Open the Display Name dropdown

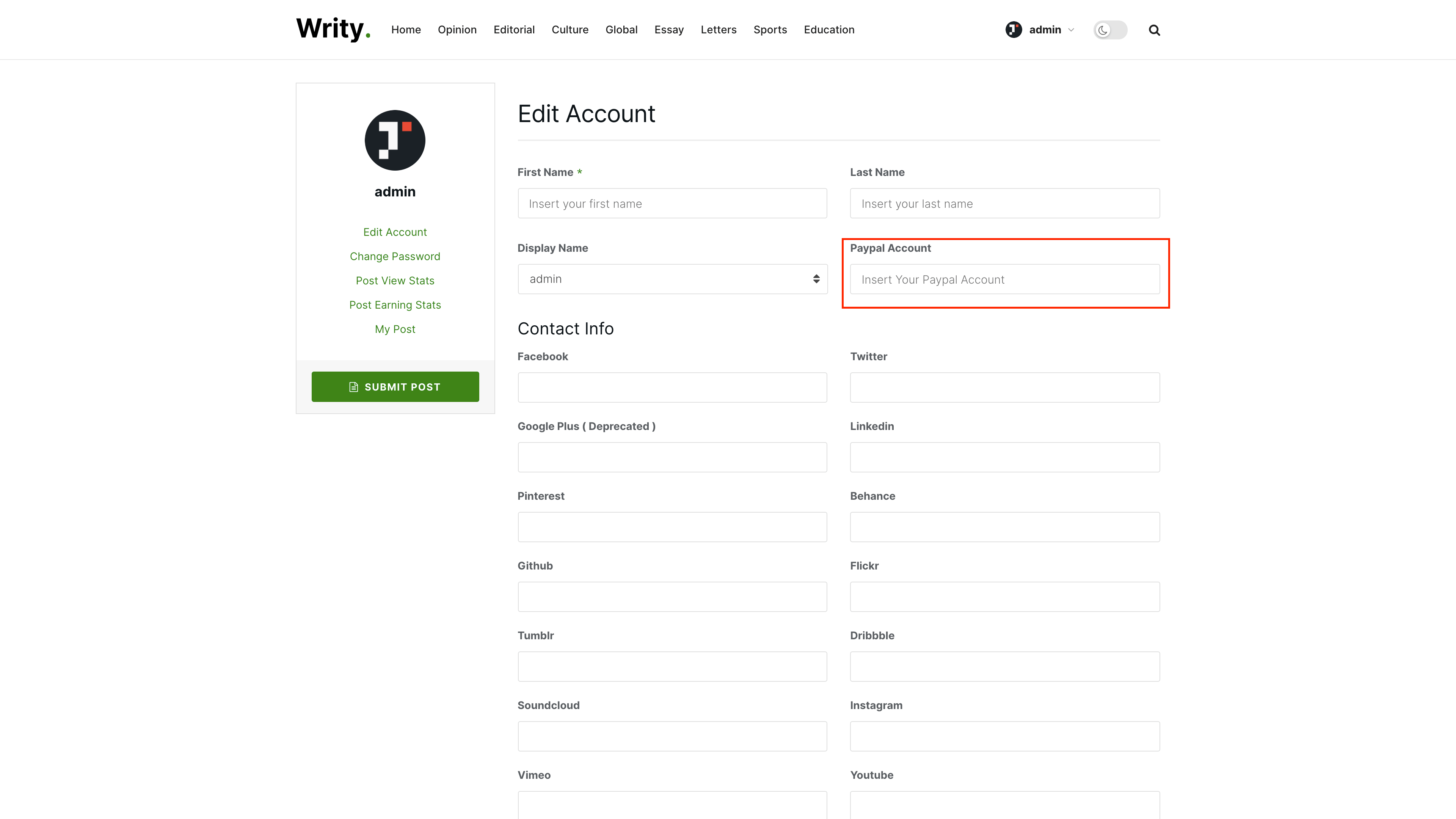672,279
